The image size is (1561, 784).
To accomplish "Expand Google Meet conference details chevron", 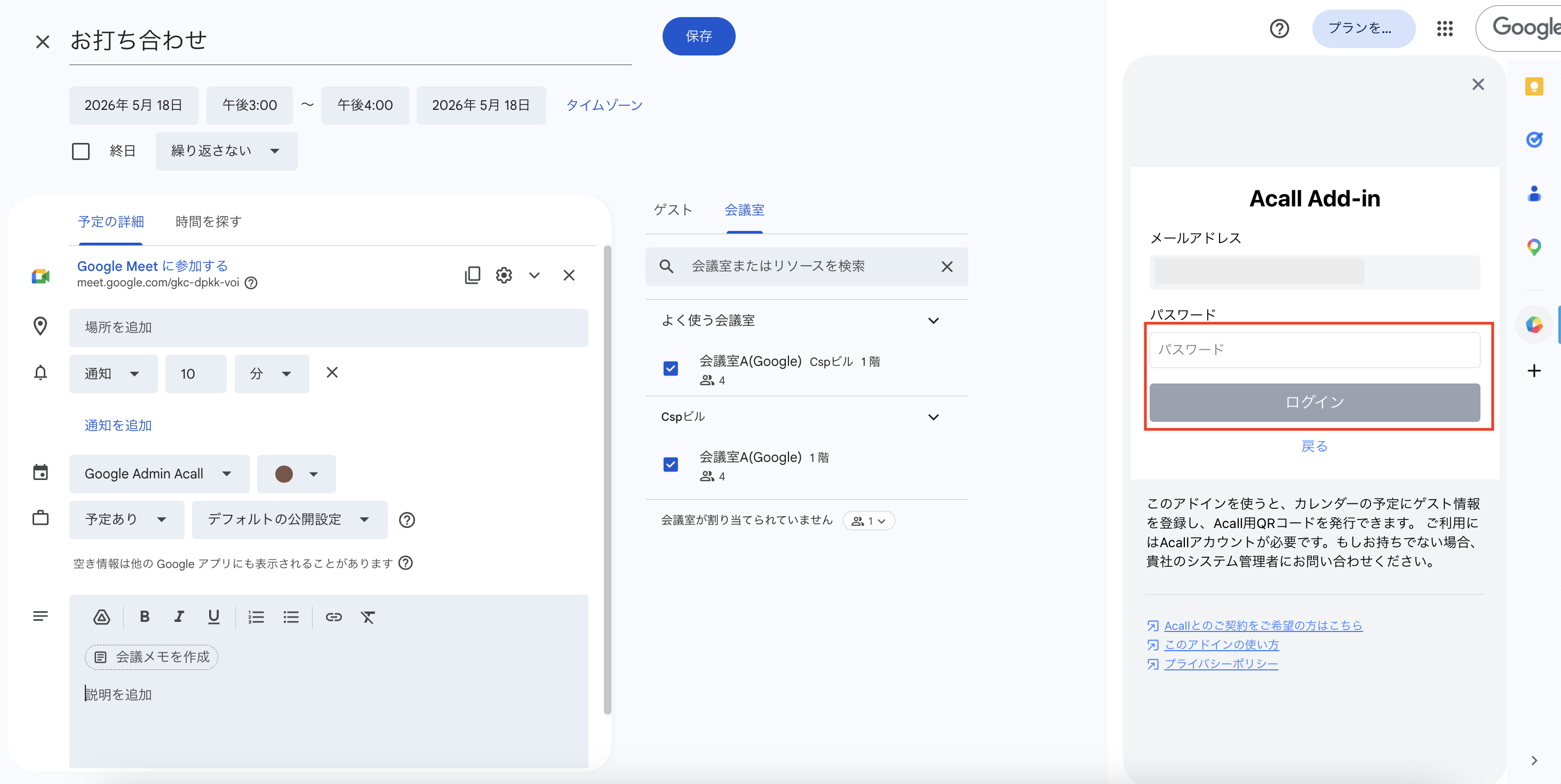I will [534, 275].
